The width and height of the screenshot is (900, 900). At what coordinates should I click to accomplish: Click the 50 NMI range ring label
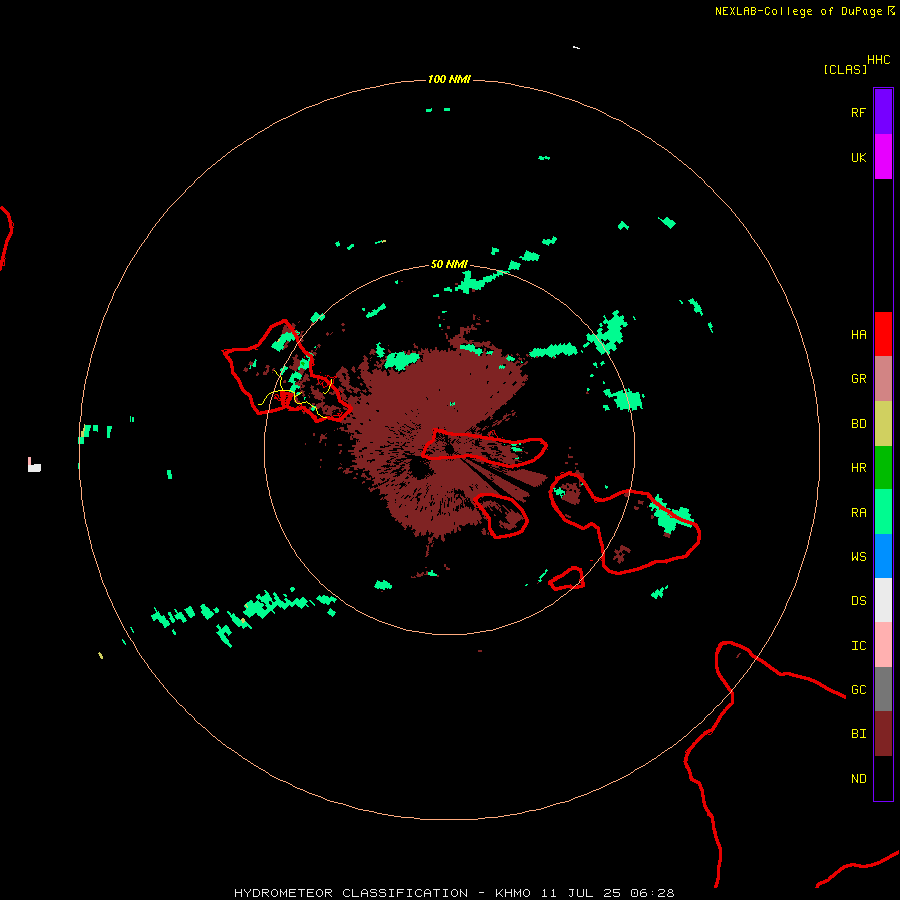pos(449,264)
